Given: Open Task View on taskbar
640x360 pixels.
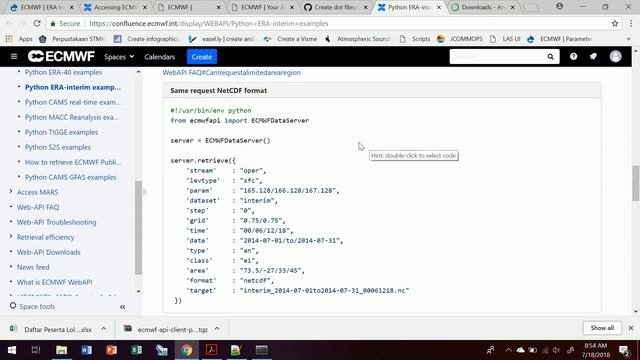Looking at the screenshot, I should coord(36,350).
